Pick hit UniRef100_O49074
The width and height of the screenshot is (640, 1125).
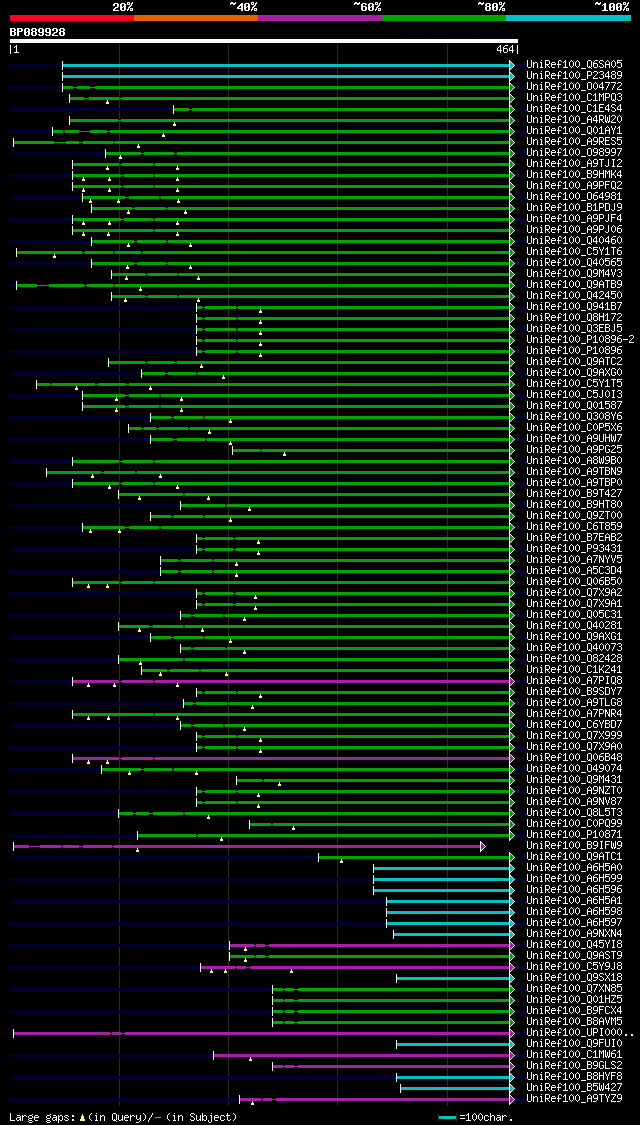pos(574,768)
